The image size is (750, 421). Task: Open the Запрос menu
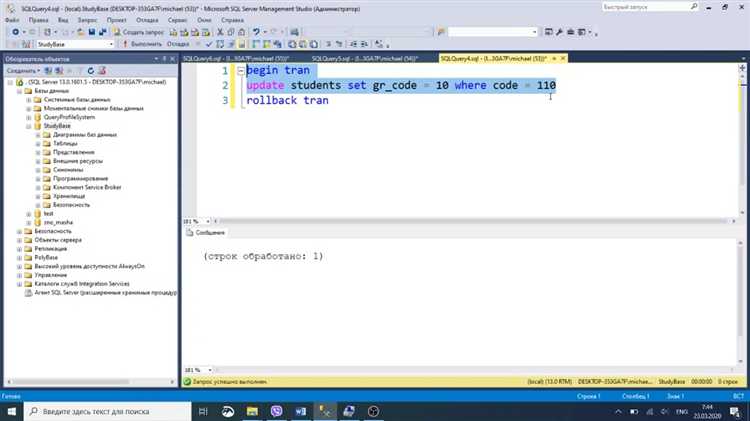[87, 20]
